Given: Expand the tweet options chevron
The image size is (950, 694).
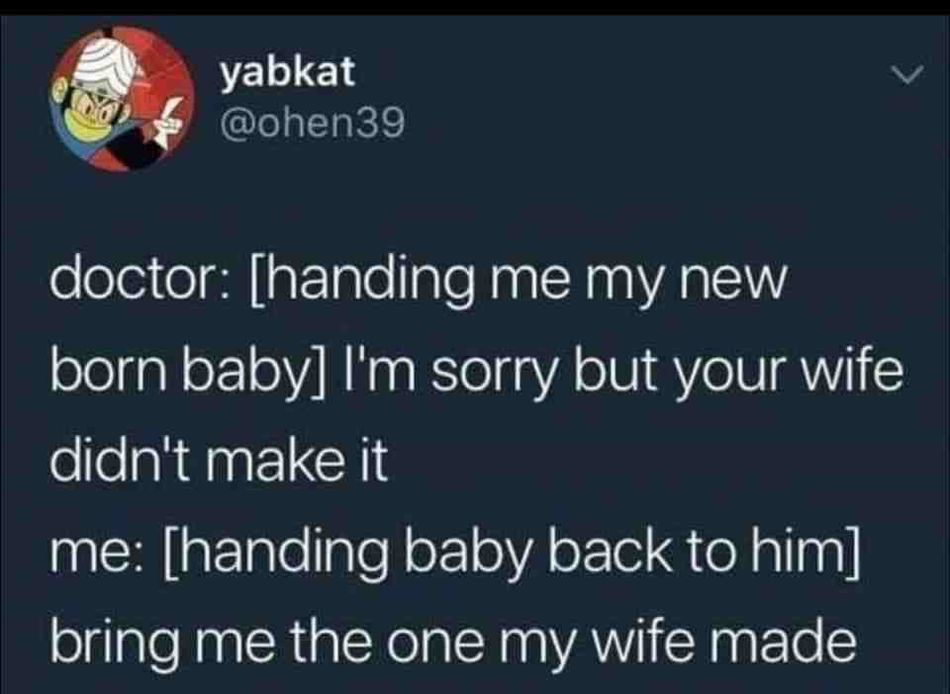Looking at the screenshot, I should click(906, 75).
